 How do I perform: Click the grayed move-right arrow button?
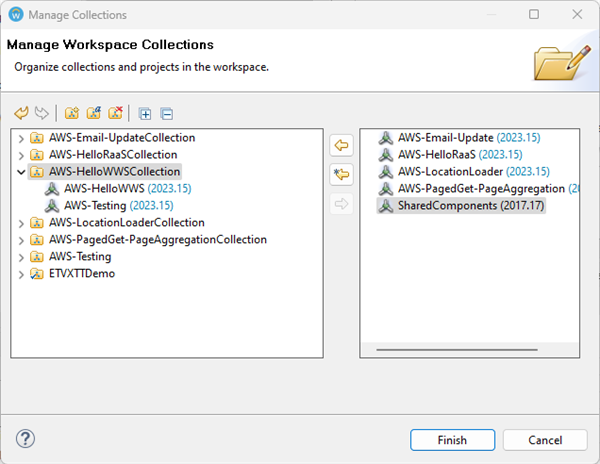[x=341, y=204]
